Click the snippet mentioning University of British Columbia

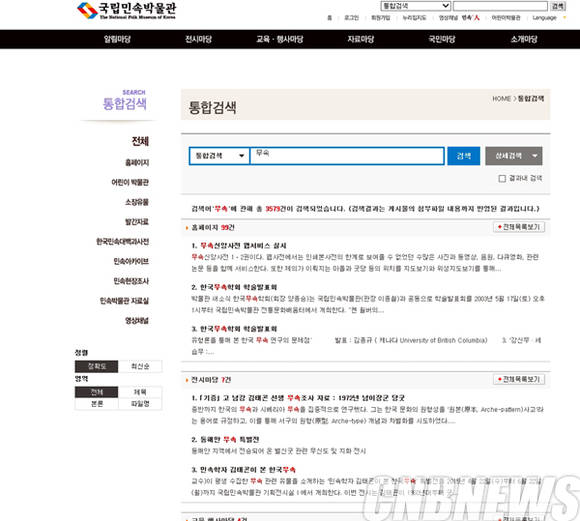pos(366,346)
